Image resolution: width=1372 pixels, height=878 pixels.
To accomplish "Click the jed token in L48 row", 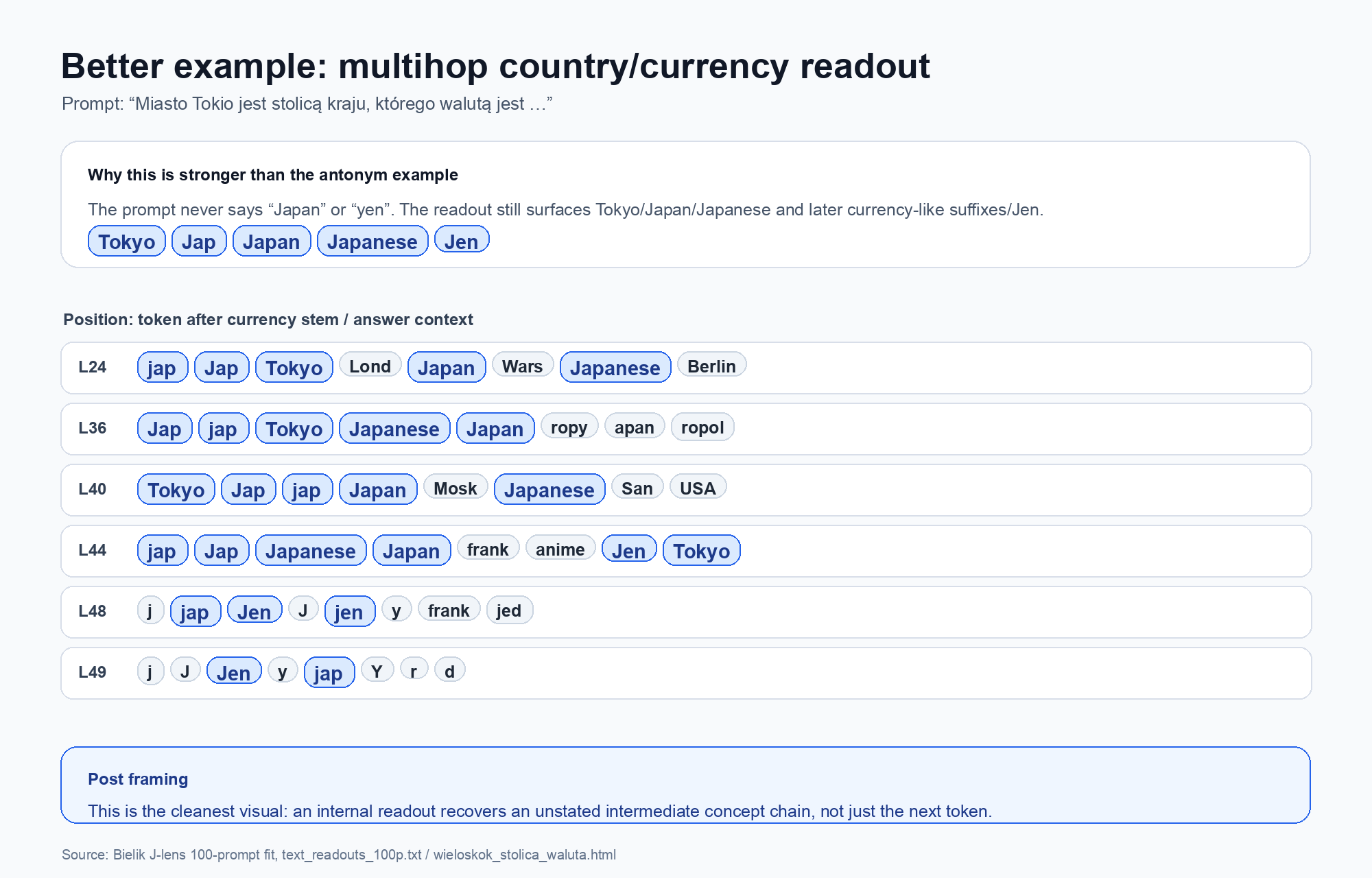I will [x=509, y=610].
